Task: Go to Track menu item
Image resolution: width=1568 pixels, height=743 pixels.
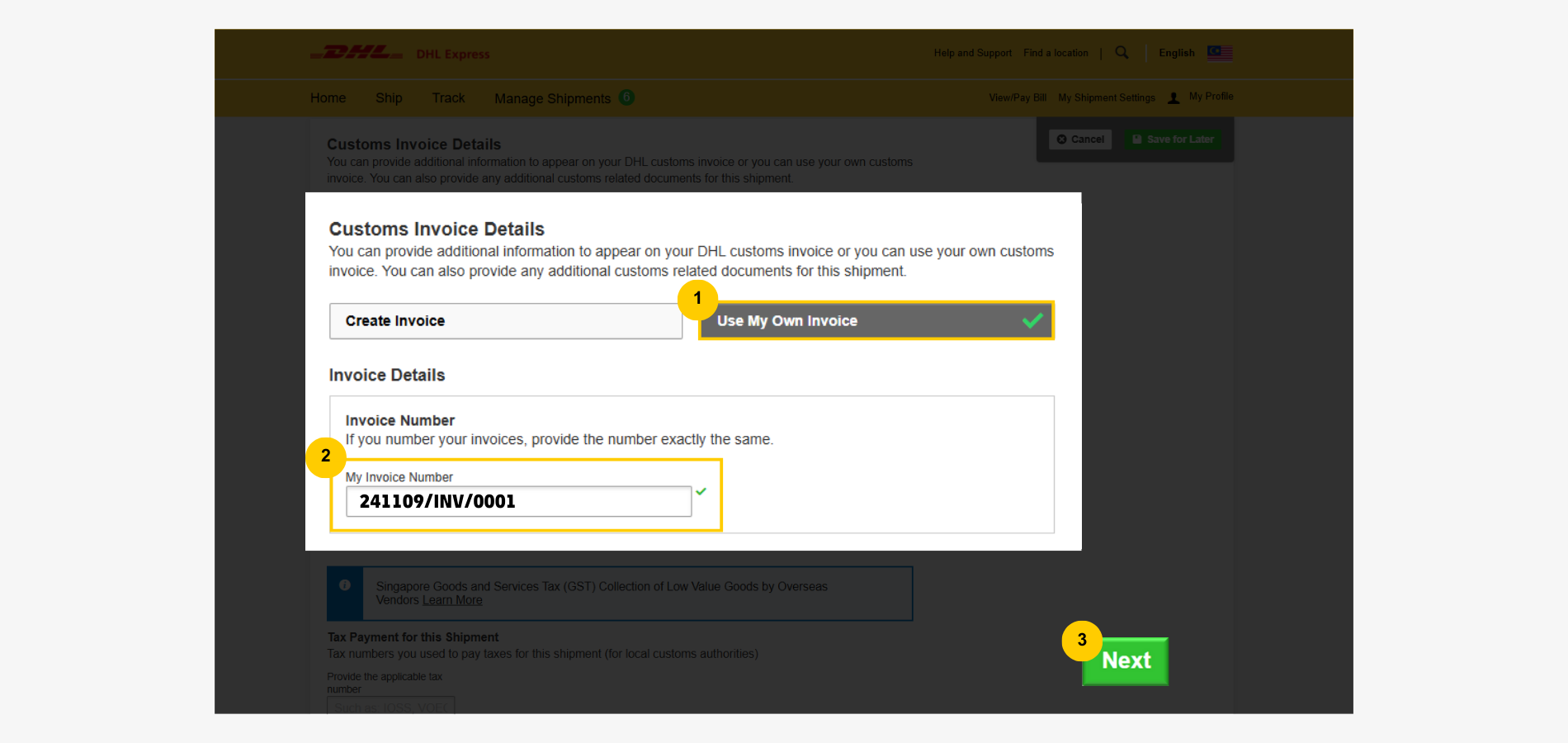Action: coord(448,97)
